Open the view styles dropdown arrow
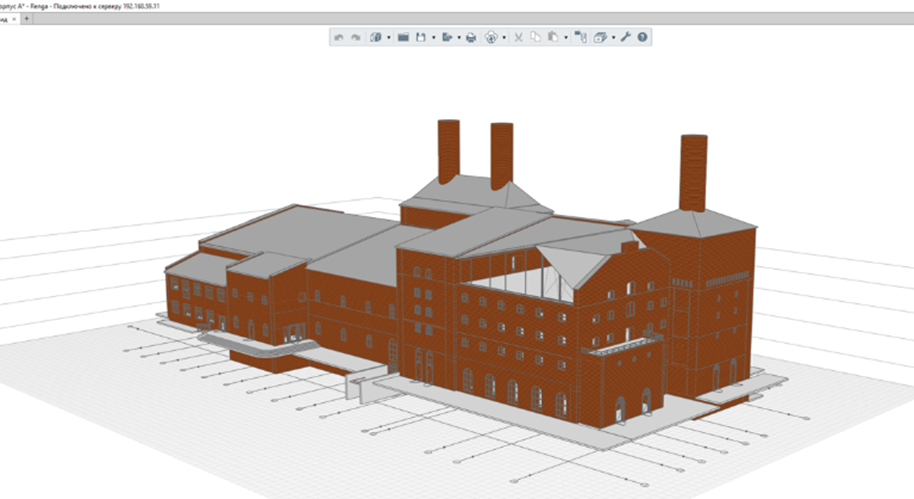914x499 pixels. 613,38
